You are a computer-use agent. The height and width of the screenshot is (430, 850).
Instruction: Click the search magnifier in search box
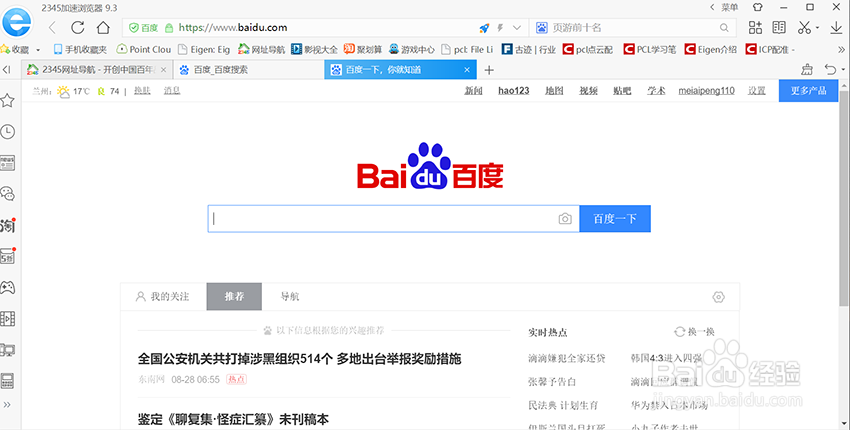pyautogui.click(x=724, y=28)
